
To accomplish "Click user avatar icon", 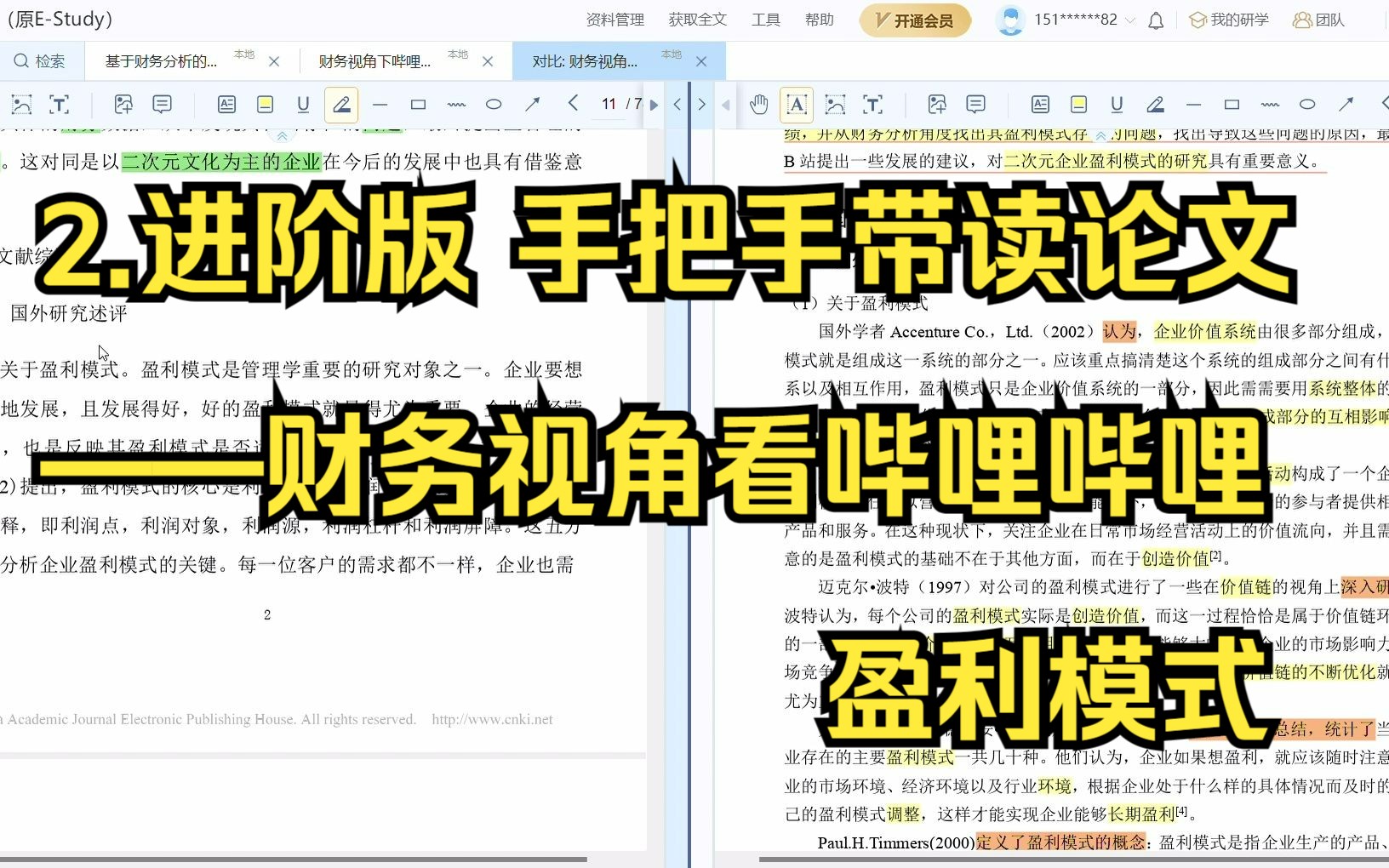I will coord(1010,20).
